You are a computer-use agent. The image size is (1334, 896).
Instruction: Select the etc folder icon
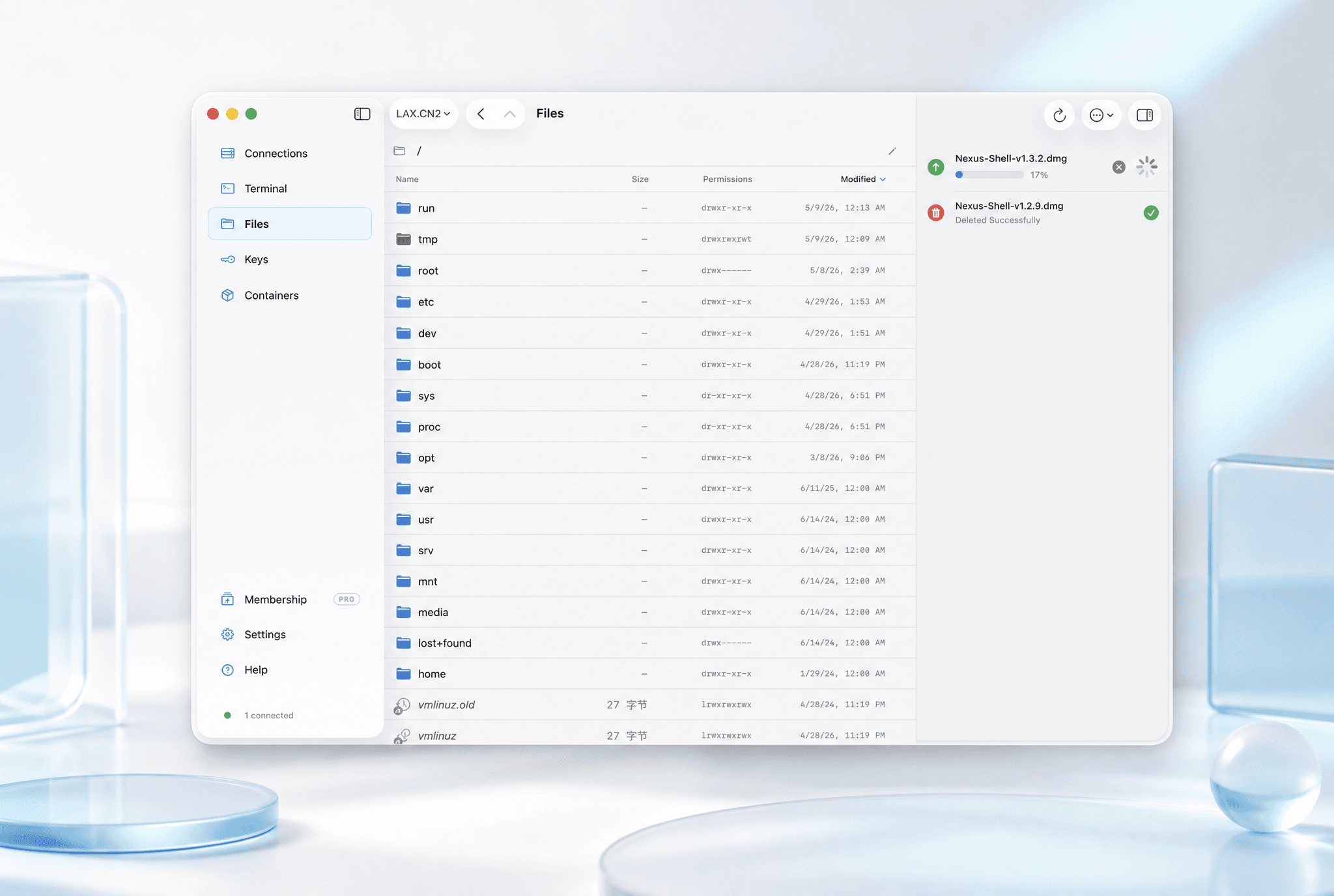pos(404,301)
